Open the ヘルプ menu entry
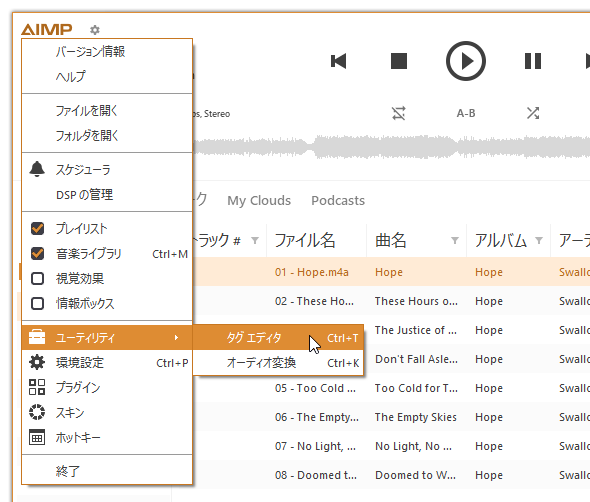This screenshot has height=502, width=590. (107, 76)
